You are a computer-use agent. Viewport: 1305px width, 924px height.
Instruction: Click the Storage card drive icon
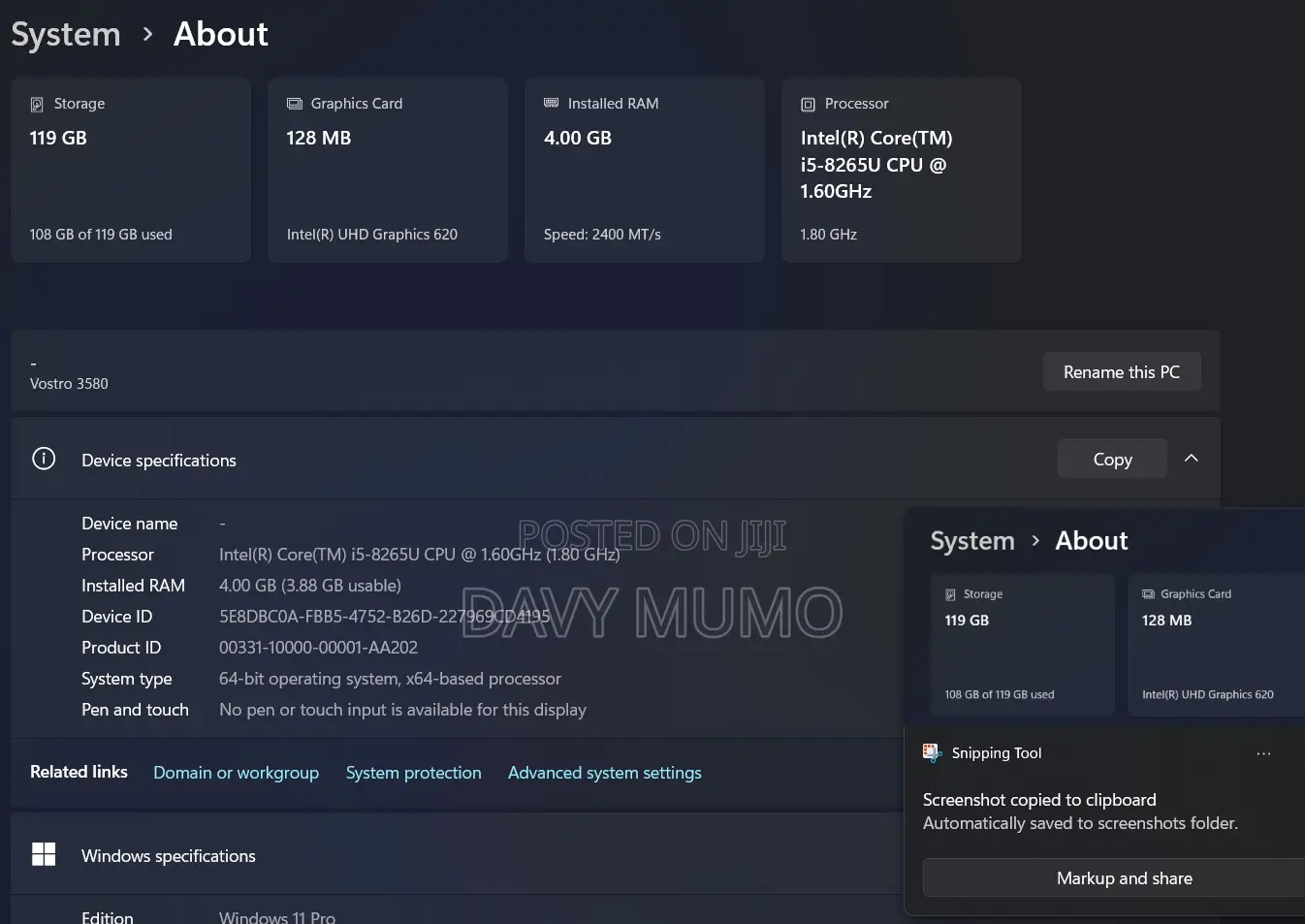[37, 104]
